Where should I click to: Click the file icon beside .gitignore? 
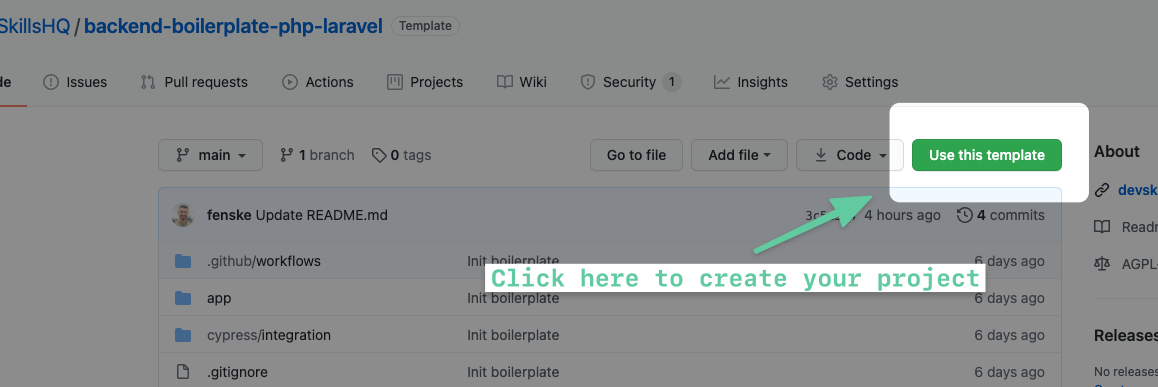(183, 372)
